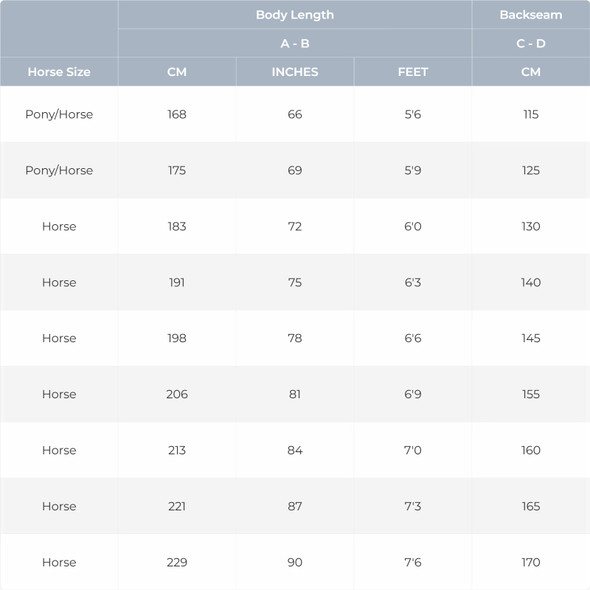Click the Body Length header cell
The width and height of the screenshot is (590, 590).
[295, 15]
